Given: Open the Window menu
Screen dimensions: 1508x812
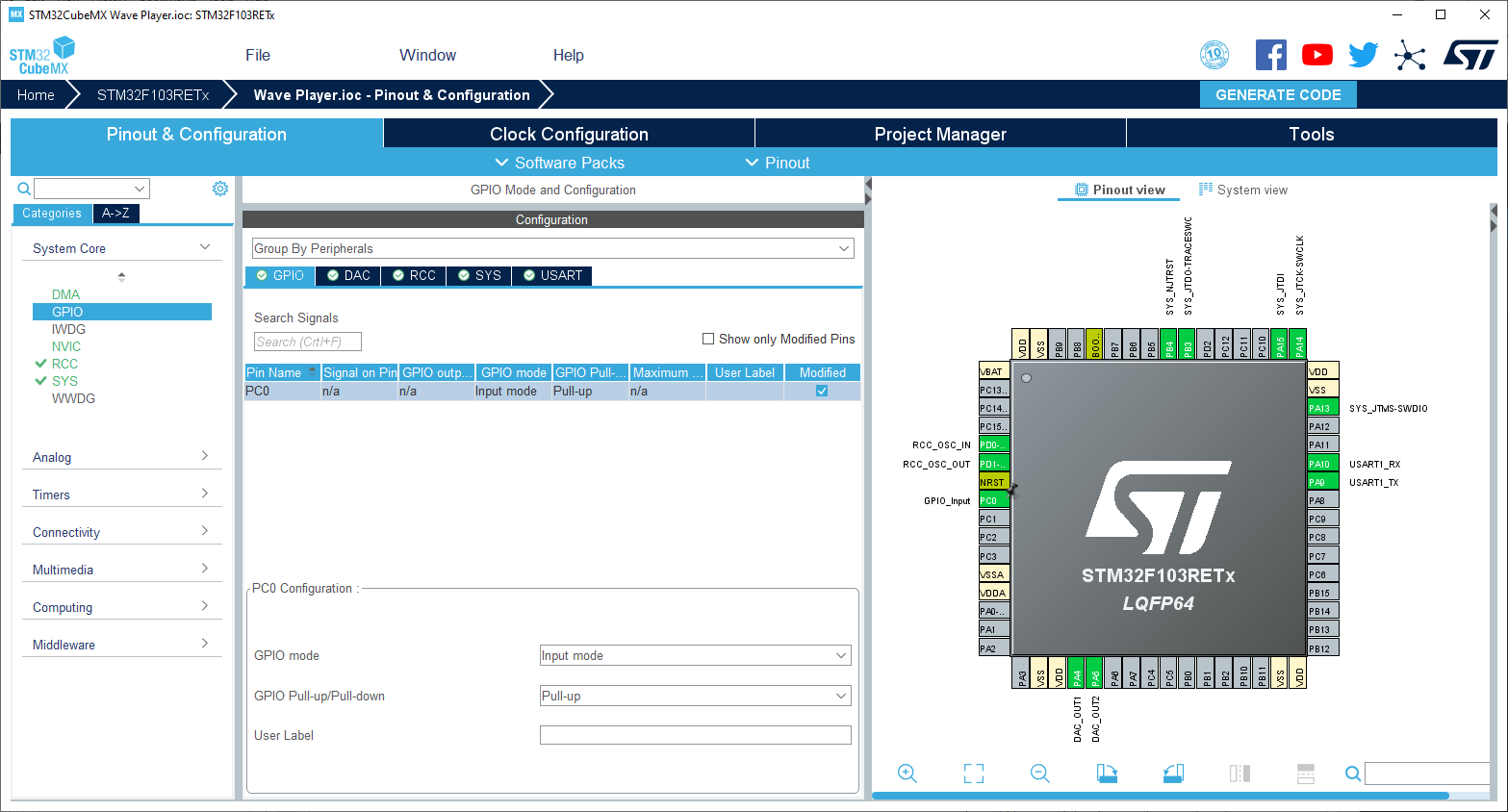Looking at the screenshot, I should 427,55.
